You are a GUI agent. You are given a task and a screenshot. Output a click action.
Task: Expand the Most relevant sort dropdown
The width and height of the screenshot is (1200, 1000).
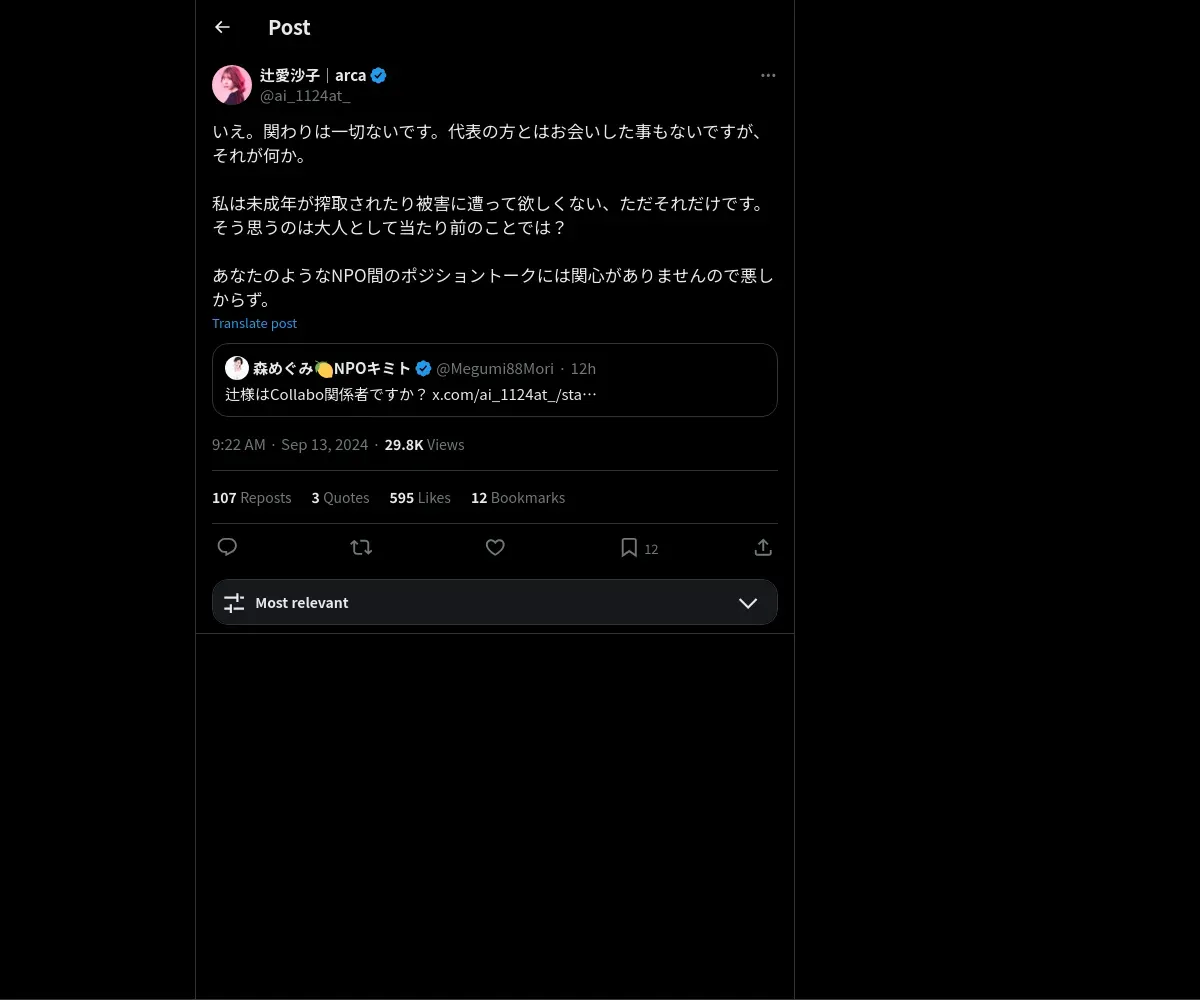[x=495, y=602]
